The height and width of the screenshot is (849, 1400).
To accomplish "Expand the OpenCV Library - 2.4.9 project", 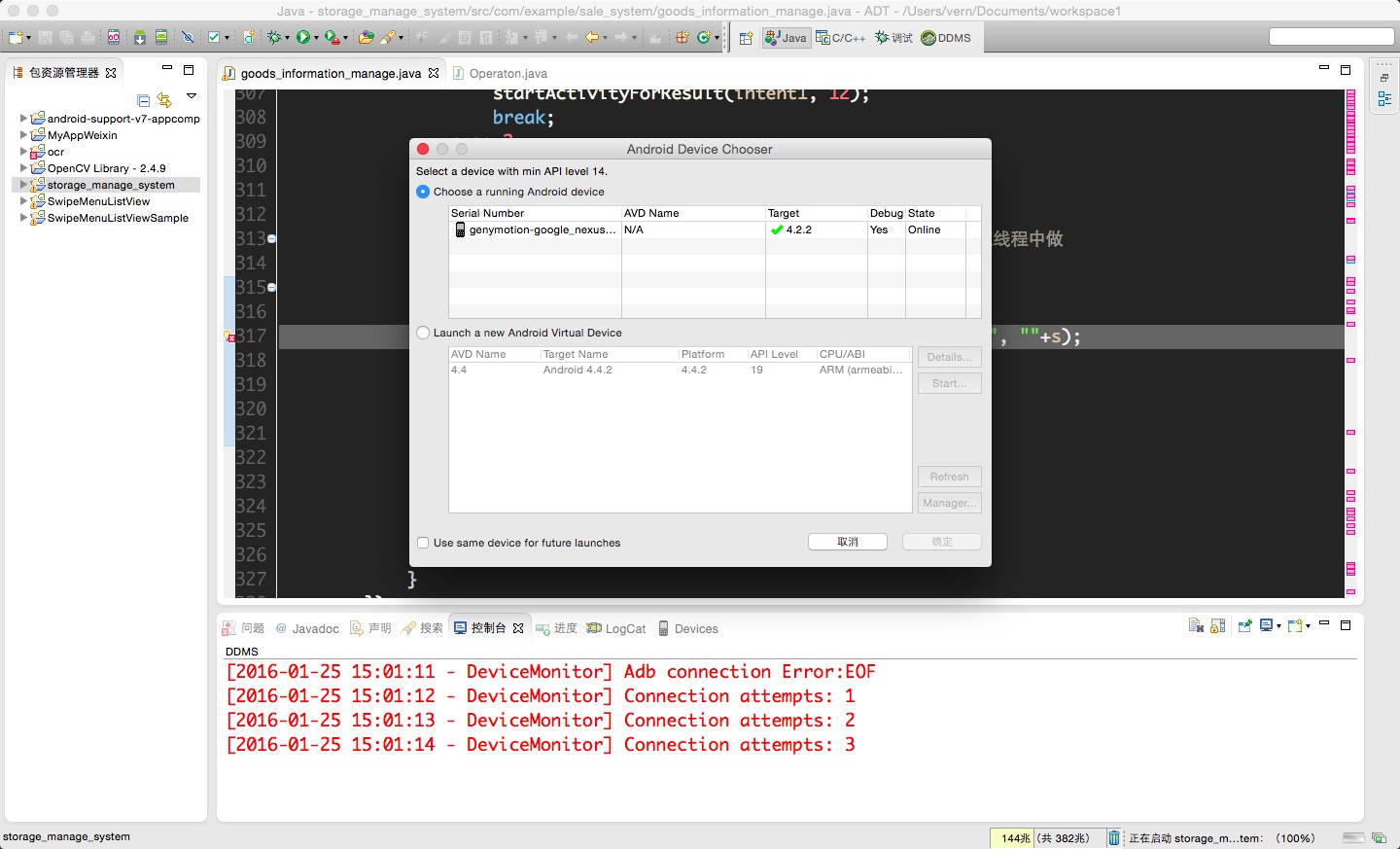I will coord(23,168).
